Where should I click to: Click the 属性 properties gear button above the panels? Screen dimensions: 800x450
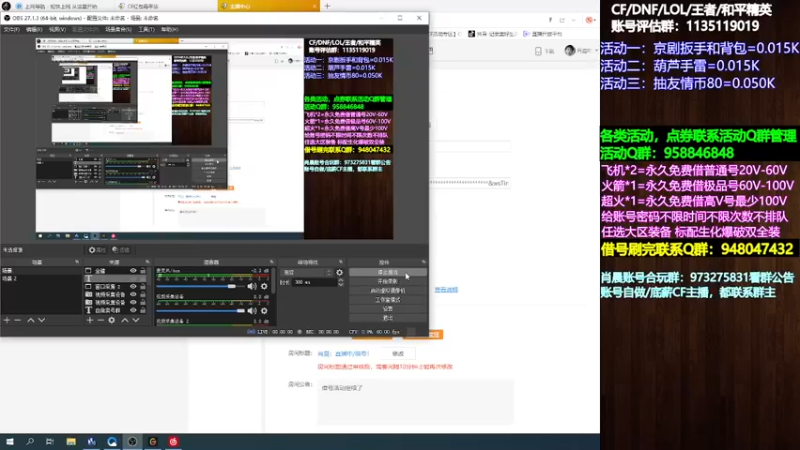[97, 250]
